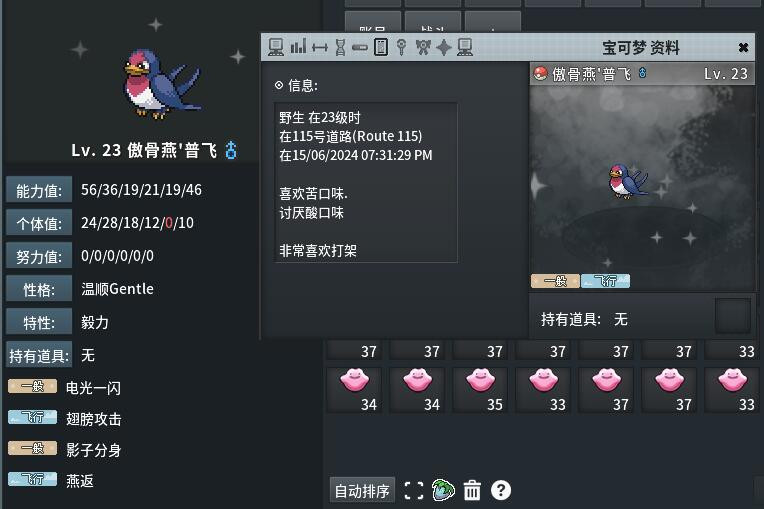The height and width of the screenshot is (509, 764).
Task: Select the four-point sparkle tab icon
Action: click(444, 47)
